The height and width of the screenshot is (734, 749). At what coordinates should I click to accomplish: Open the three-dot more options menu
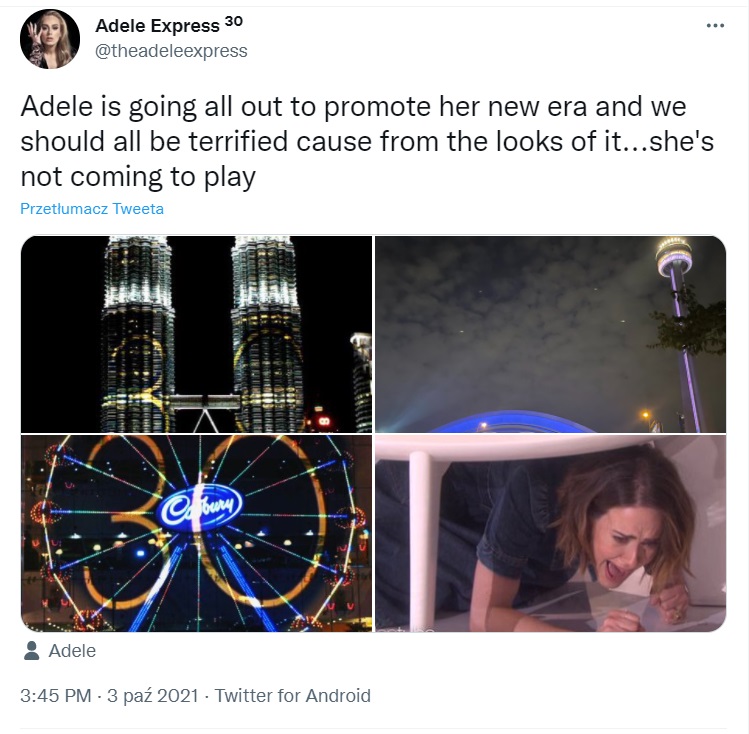[715, 26]
